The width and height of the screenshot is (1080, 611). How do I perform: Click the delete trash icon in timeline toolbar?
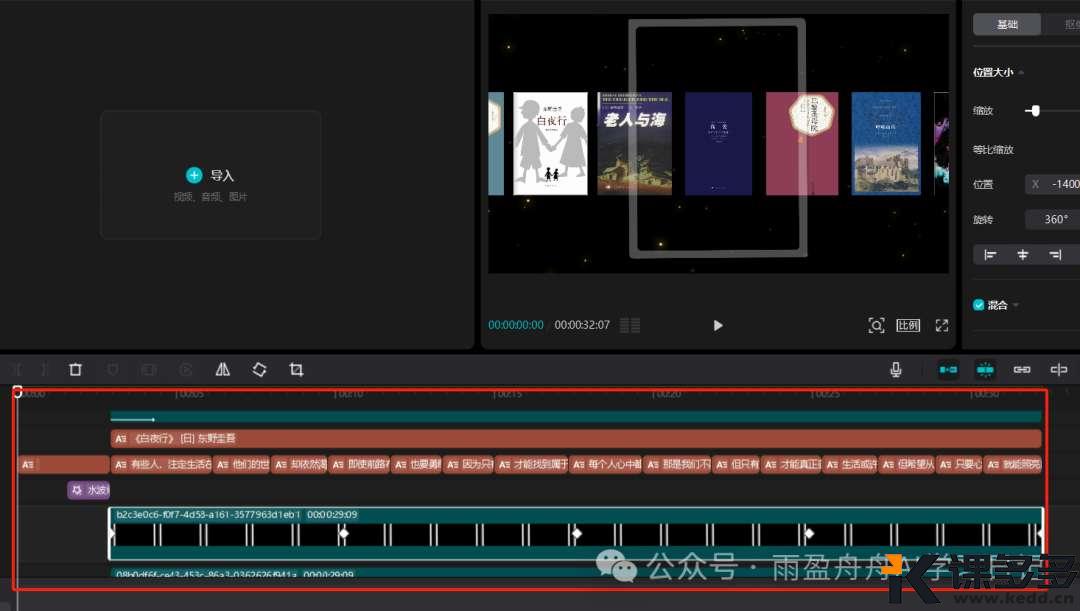pyautogui.click(x=75, y=370)
